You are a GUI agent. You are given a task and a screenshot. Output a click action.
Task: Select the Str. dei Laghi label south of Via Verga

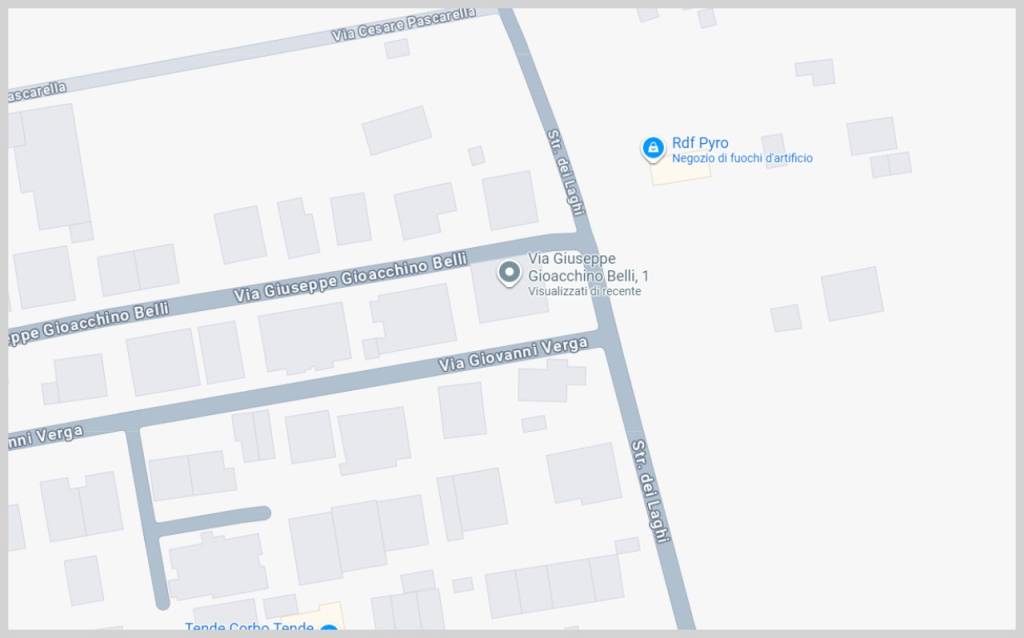point(650,490)
